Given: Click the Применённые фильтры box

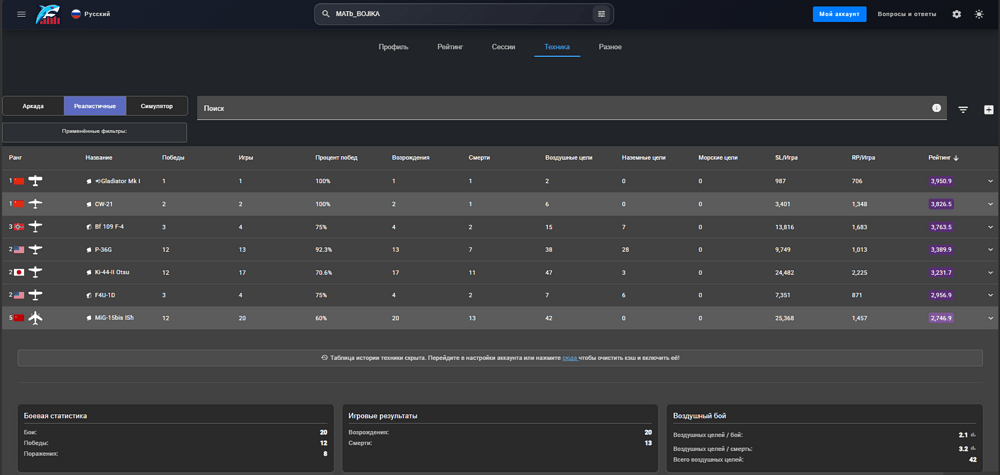Looking at the screenshot, I should coord(95,132).
